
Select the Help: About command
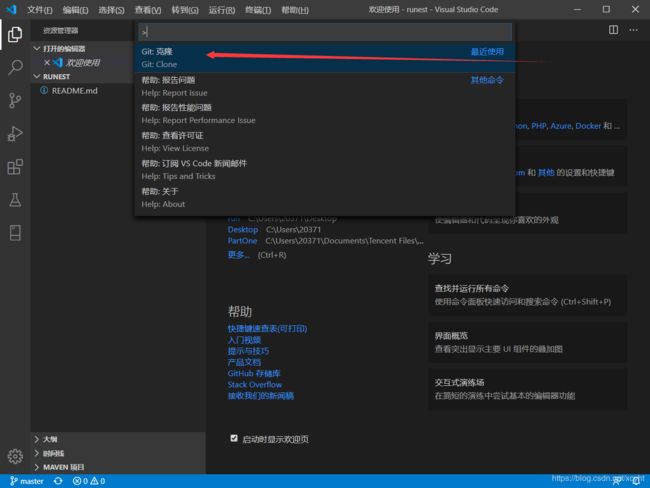click(325, 197)
